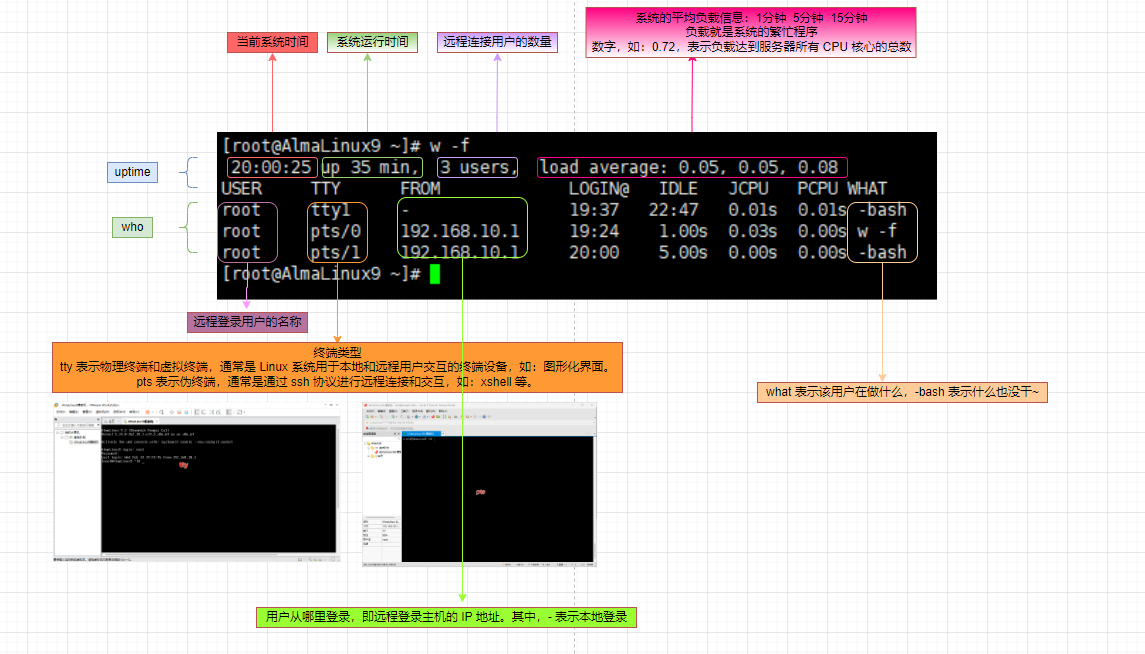Select the purple 远程登录用户的名称 box

(247, 322)
